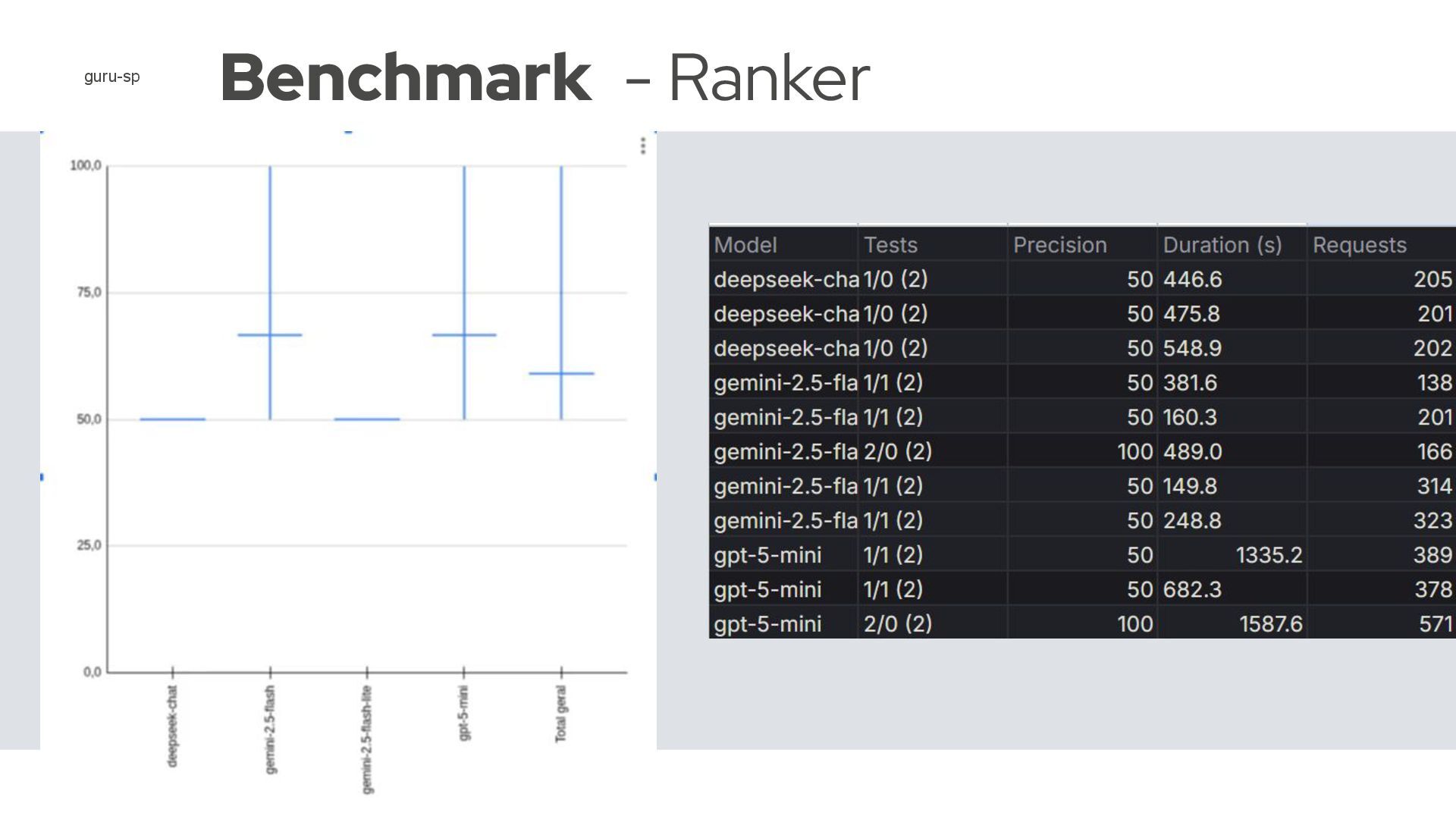Select the gpt-5-mini row with 1587.6 duration
The image size is (1456, 819).
point(767,623)
